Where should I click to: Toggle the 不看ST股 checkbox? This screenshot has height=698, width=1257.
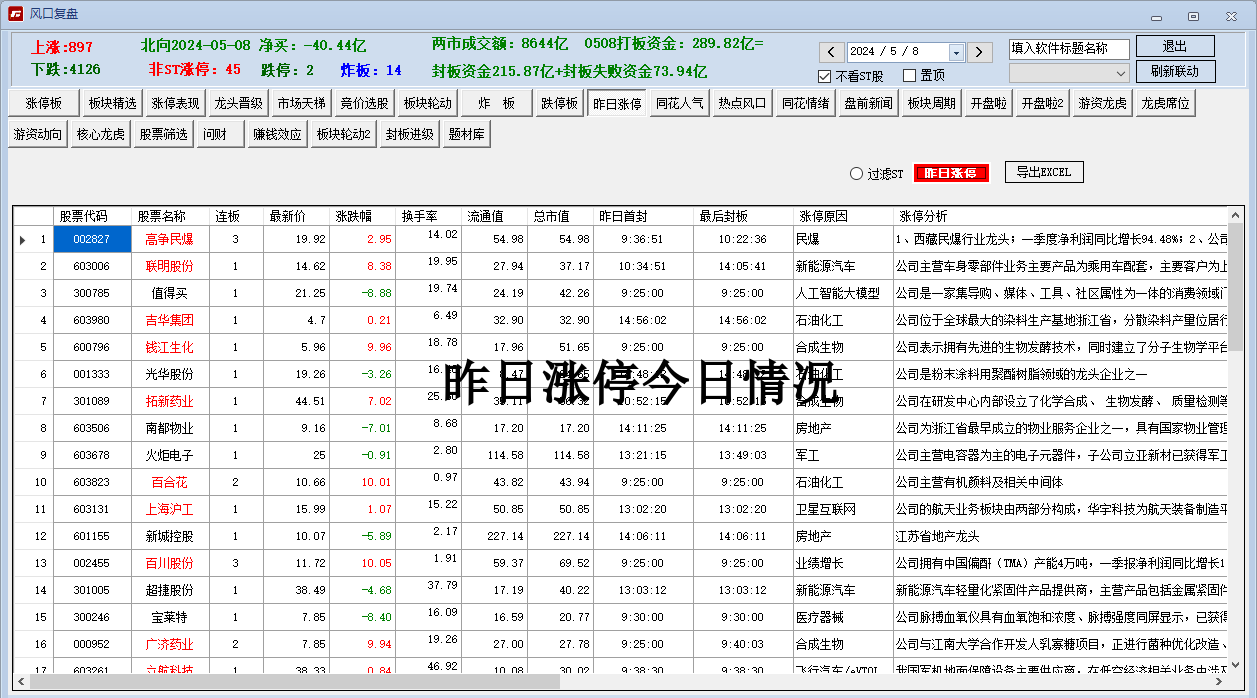[x=825, y=76]
